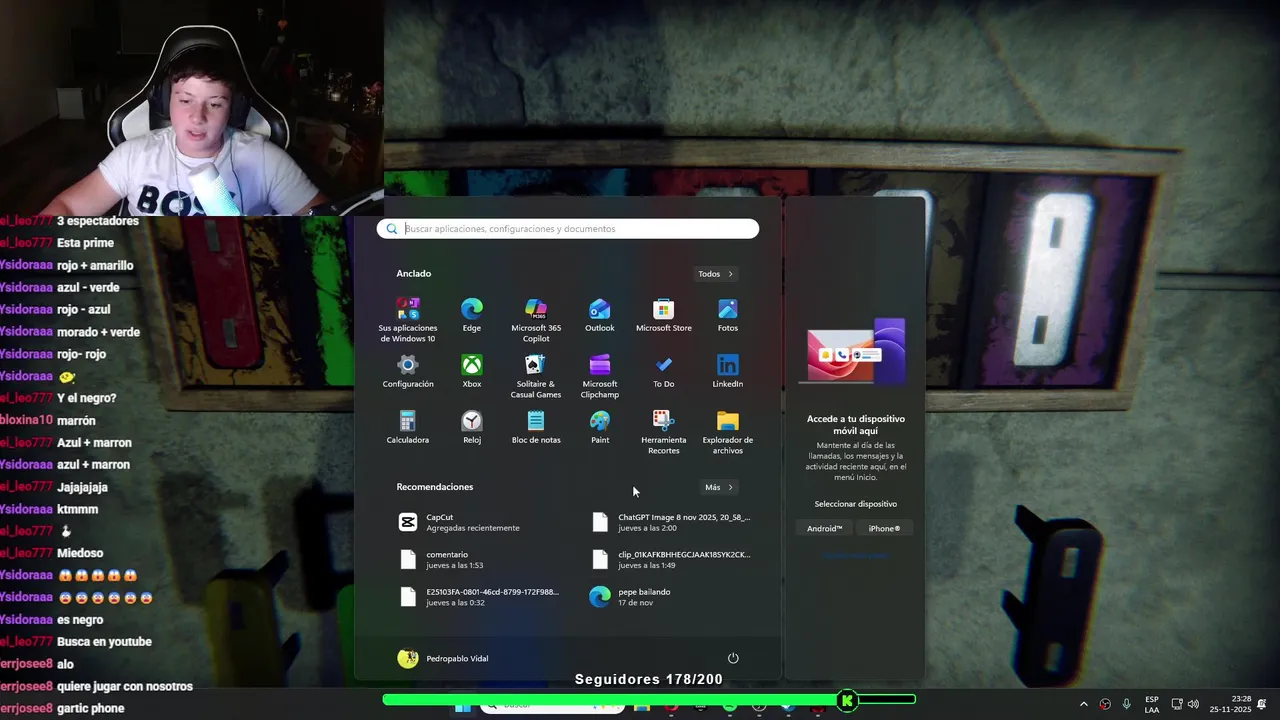The image size is (1280, 720).
Task: Open Explorador de archivos
Action: 728,433
